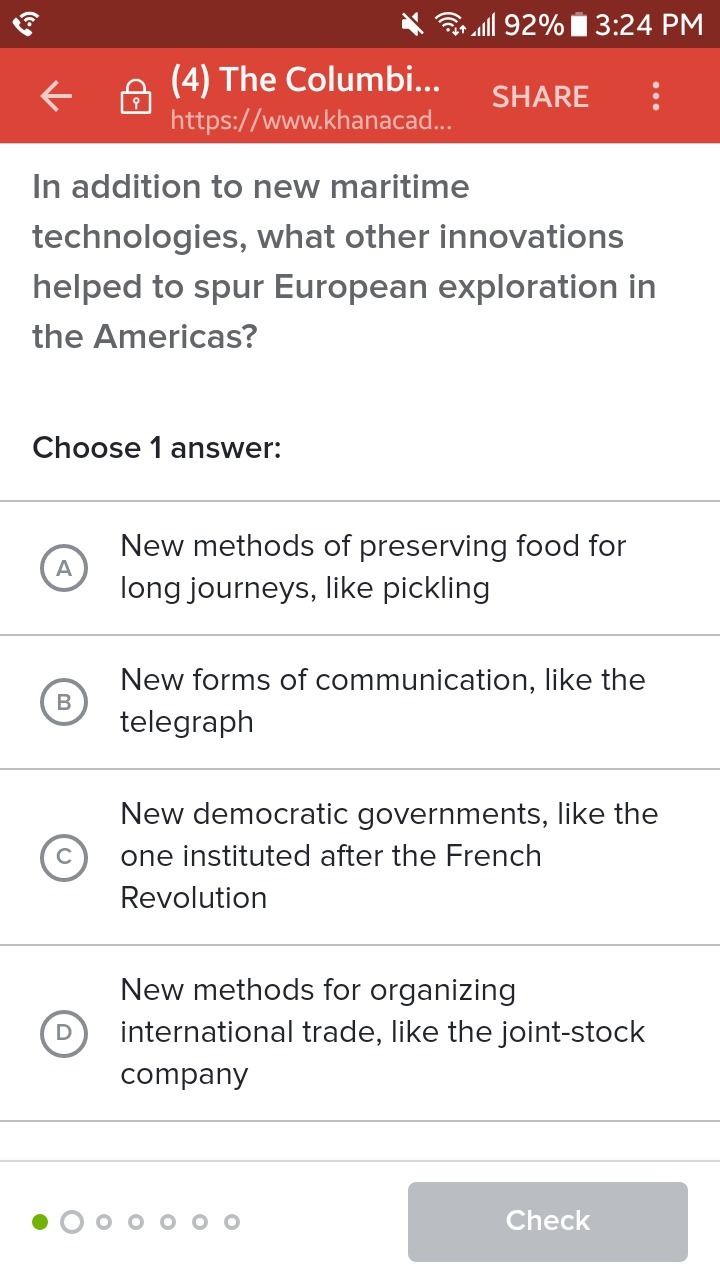Open the three-dot overflow menu
Viewport: 720px width, 1280px height.
click(656, 97)
